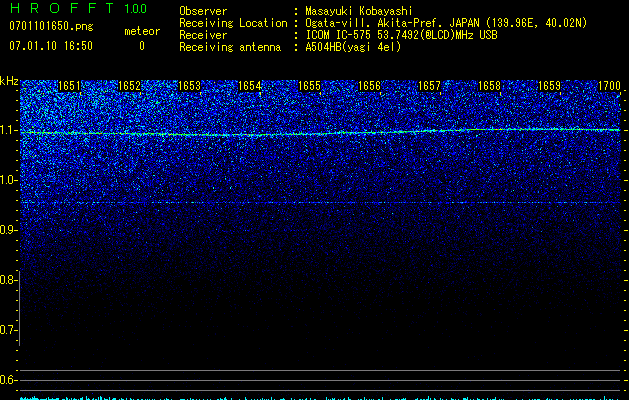Click the Receiving antenna label
629x400 pixels.
point(230,47)
